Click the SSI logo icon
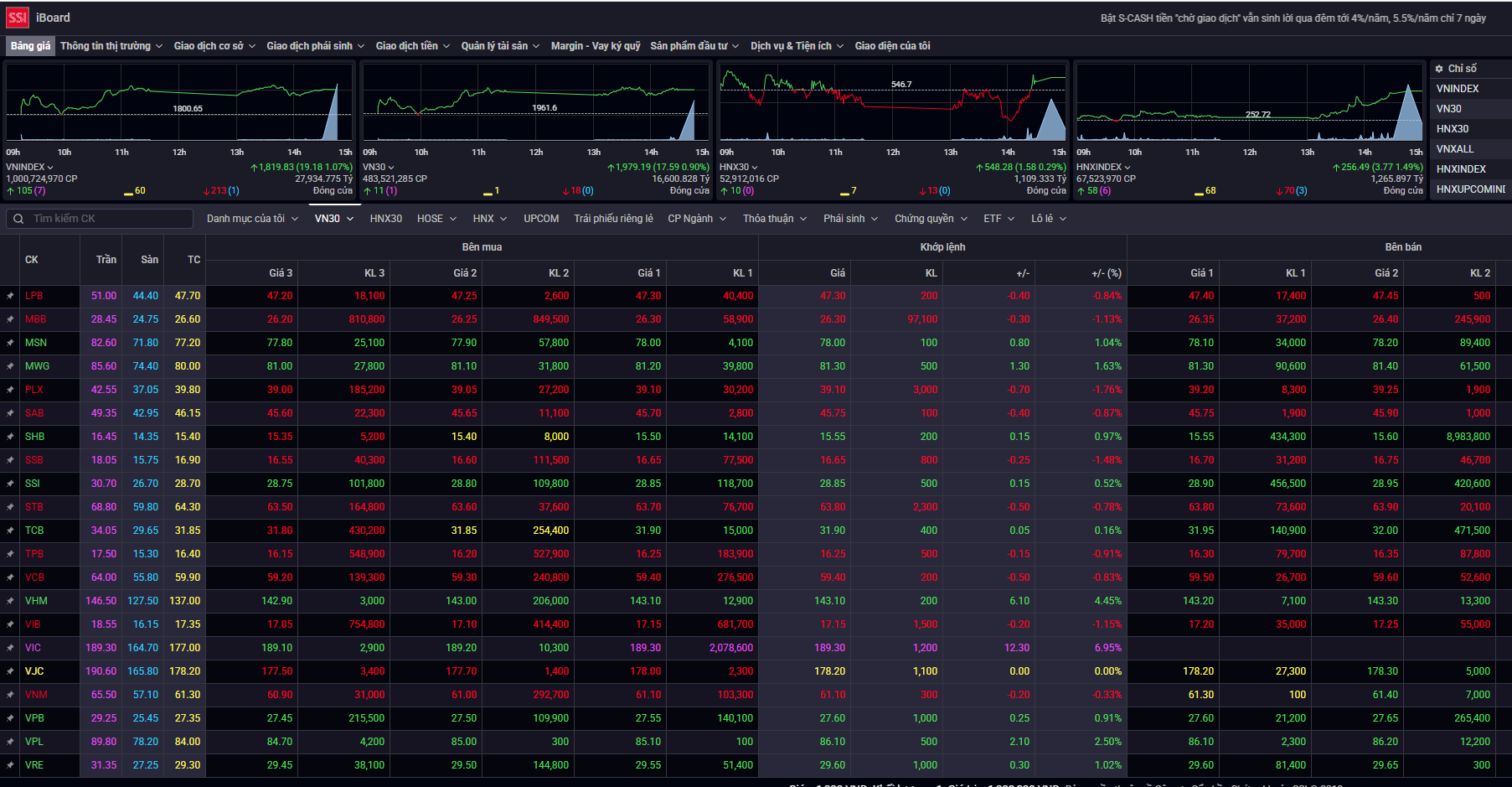The image size is (1512, 787). [18, 18]
